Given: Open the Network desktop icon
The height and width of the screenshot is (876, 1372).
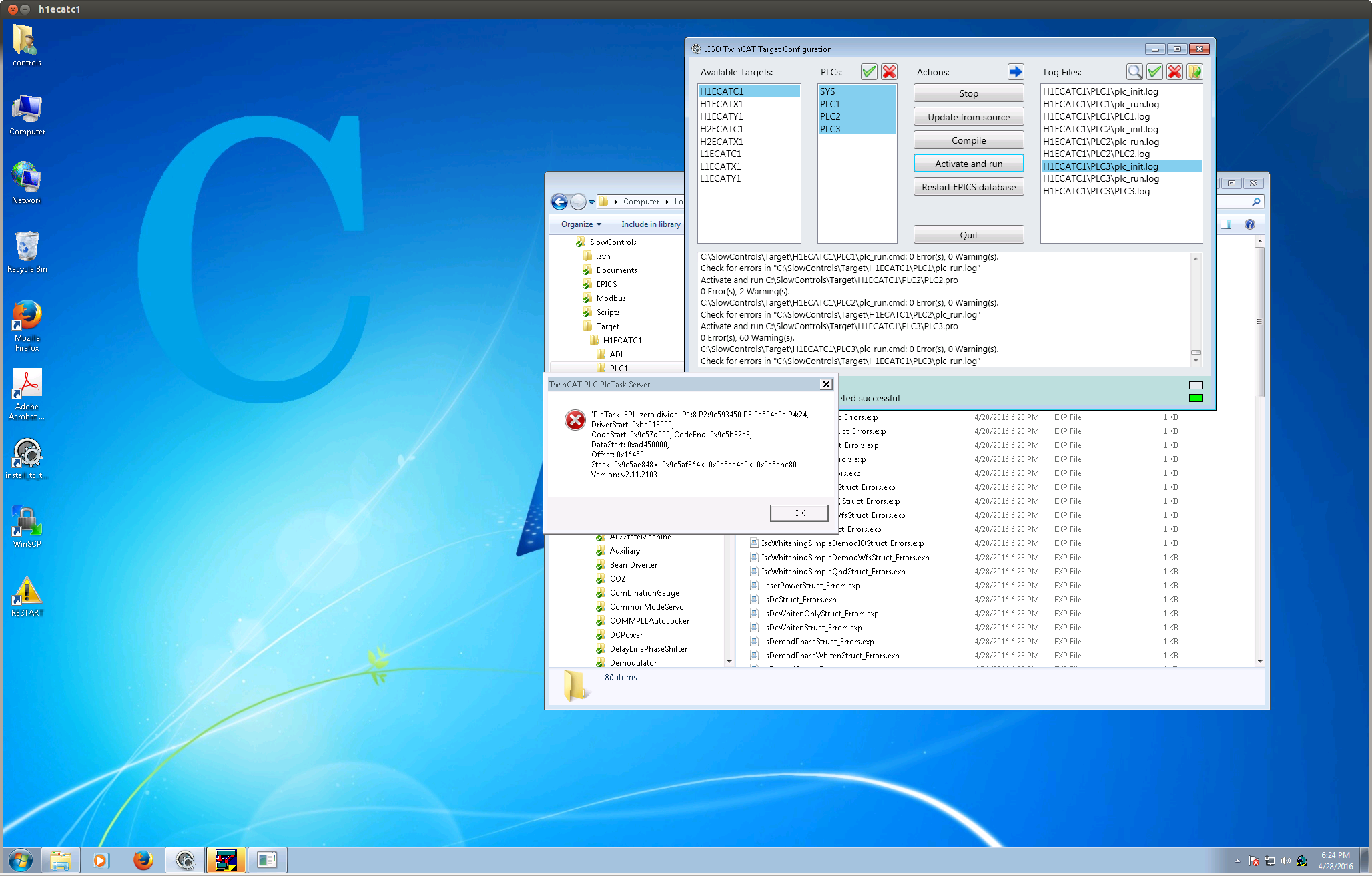Looking at the screenshot, I should (27, 183).
